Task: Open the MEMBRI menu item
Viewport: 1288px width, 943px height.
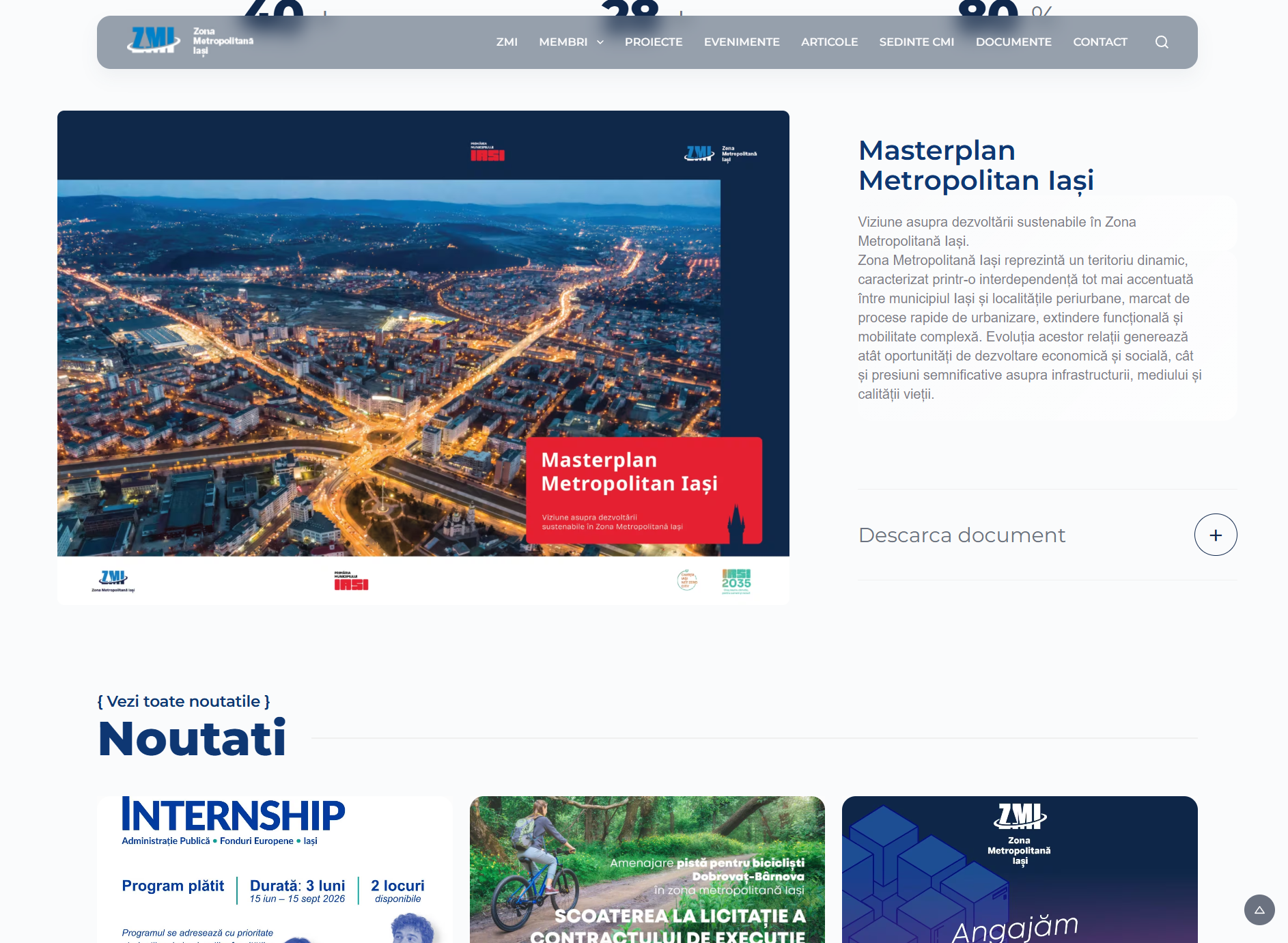Action: point(563,42)
